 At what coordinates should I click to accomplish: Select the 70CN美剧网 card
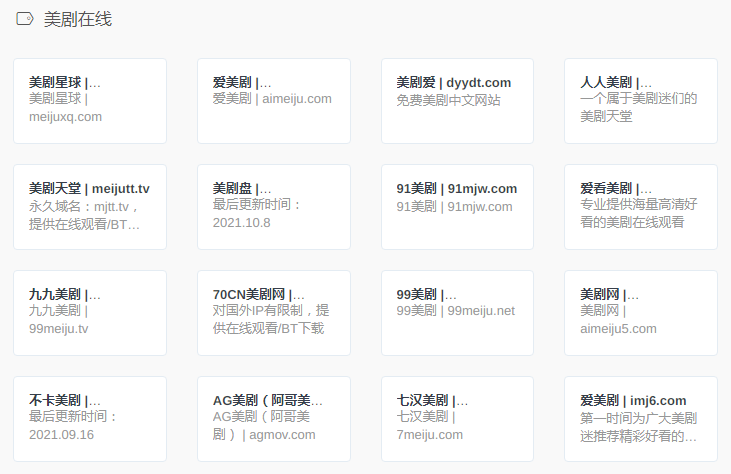coord(274,313)
